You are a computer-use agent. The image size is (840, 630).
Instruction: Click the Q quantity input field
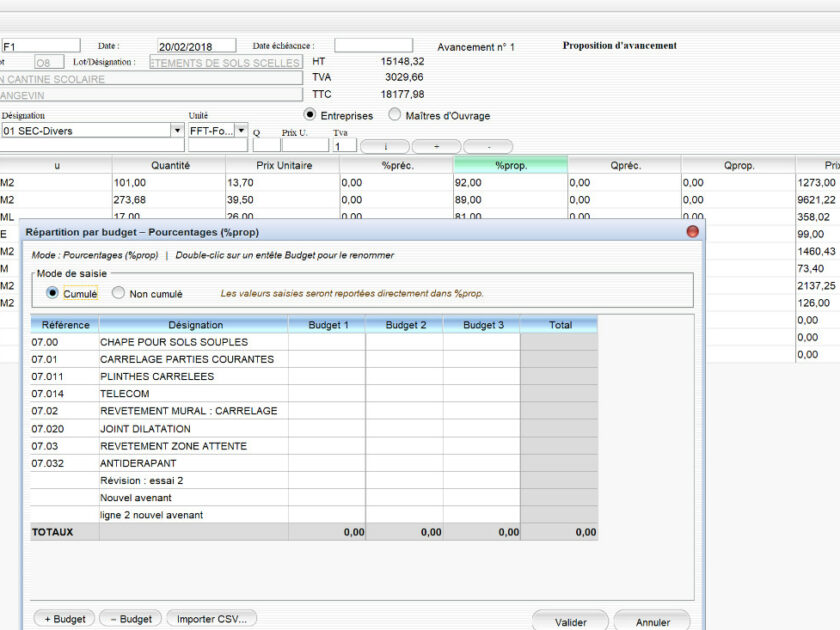pos(266,145)
